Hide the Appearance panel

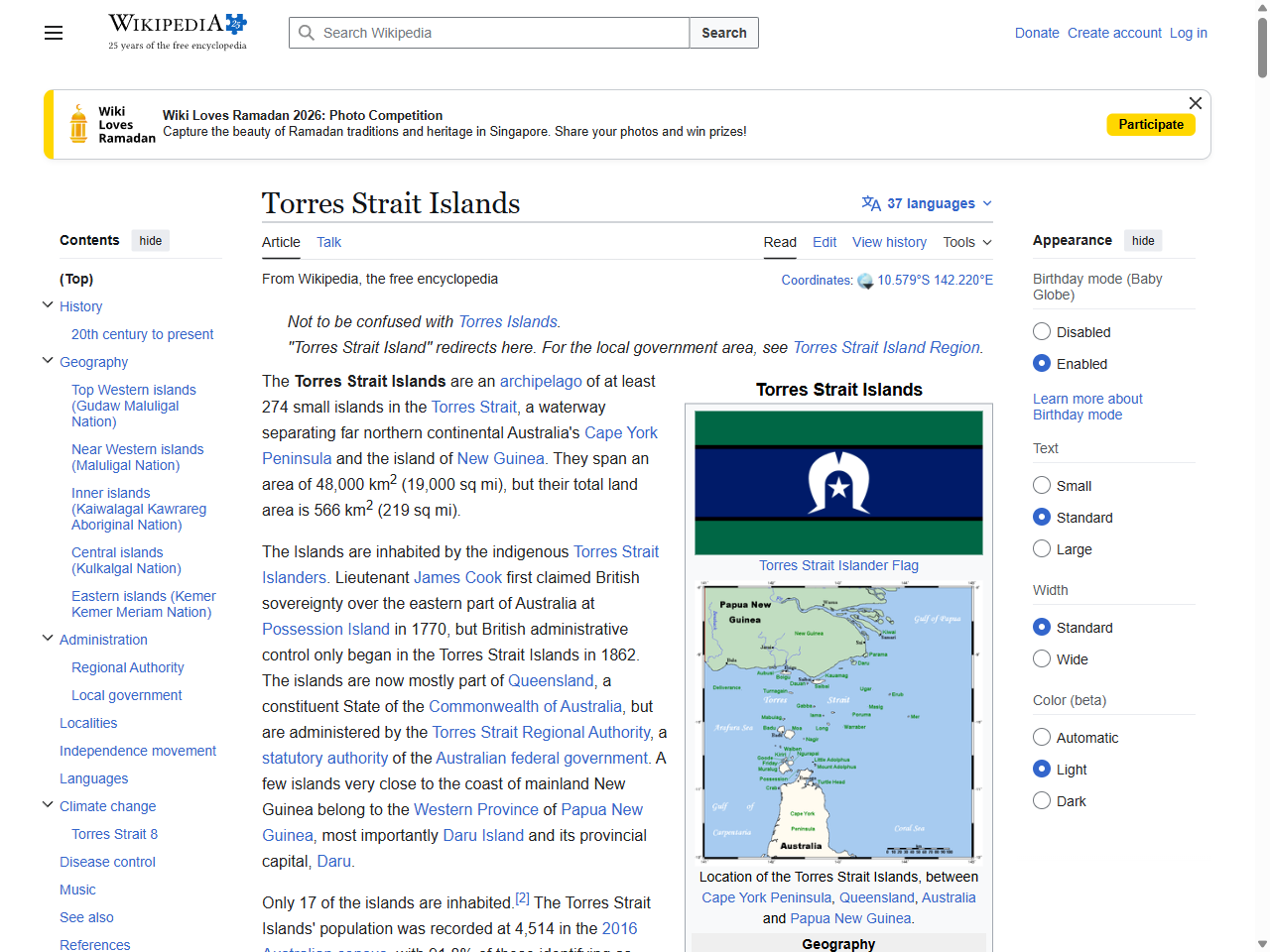coord(1142,240)
